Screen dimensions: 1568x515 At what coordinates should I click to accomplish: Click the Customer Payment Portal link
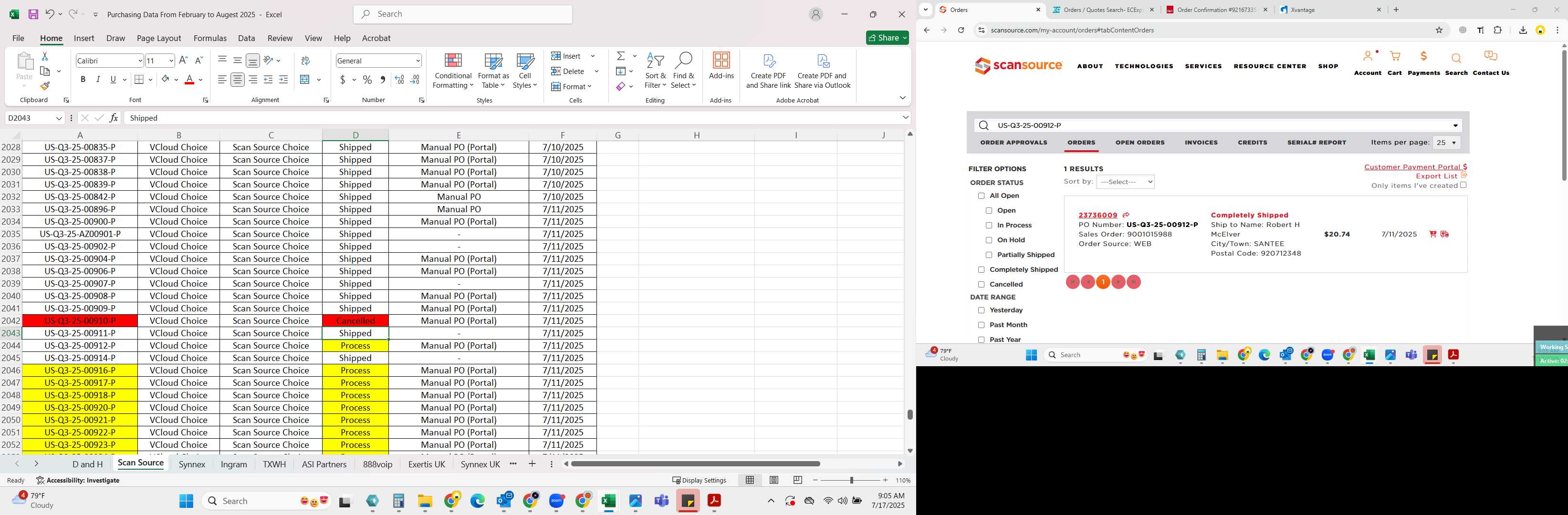[x=1415, y=166]
